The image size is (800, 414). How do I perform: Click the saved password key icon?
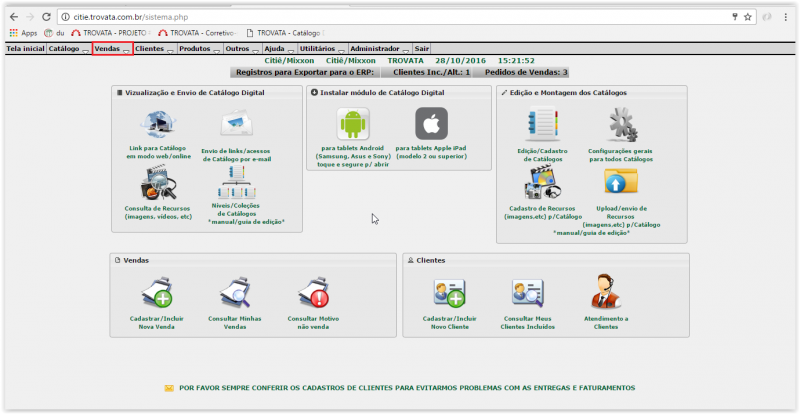coord(735,17)
